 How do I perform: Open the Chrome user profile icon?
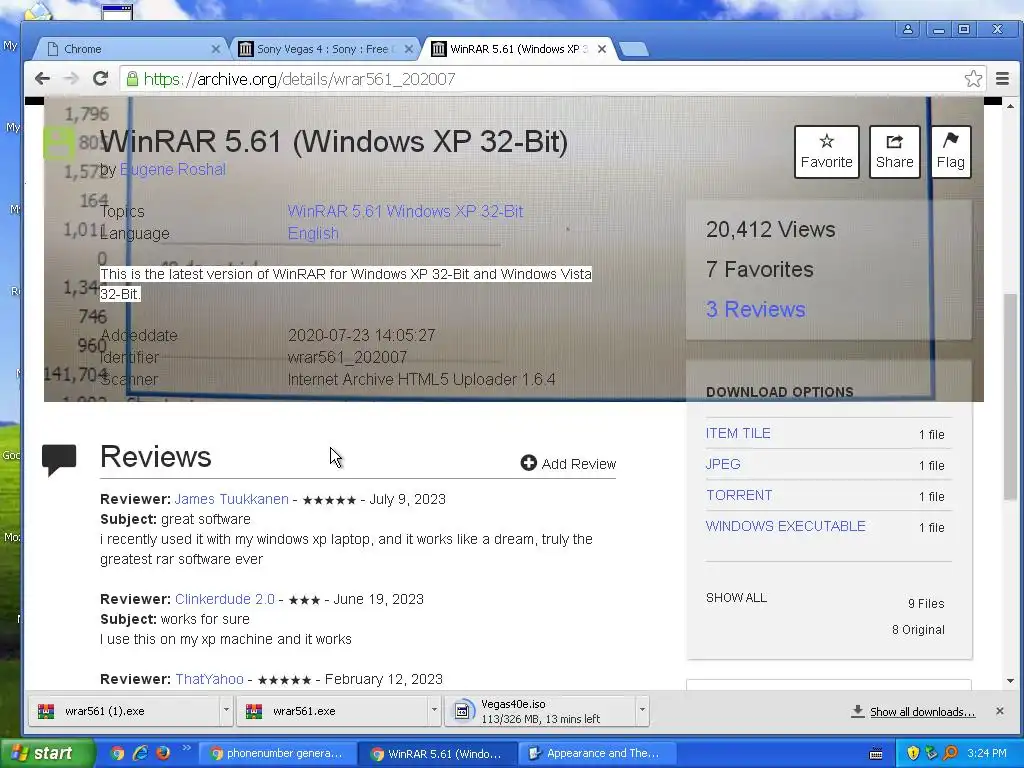[x=908, y=29]
